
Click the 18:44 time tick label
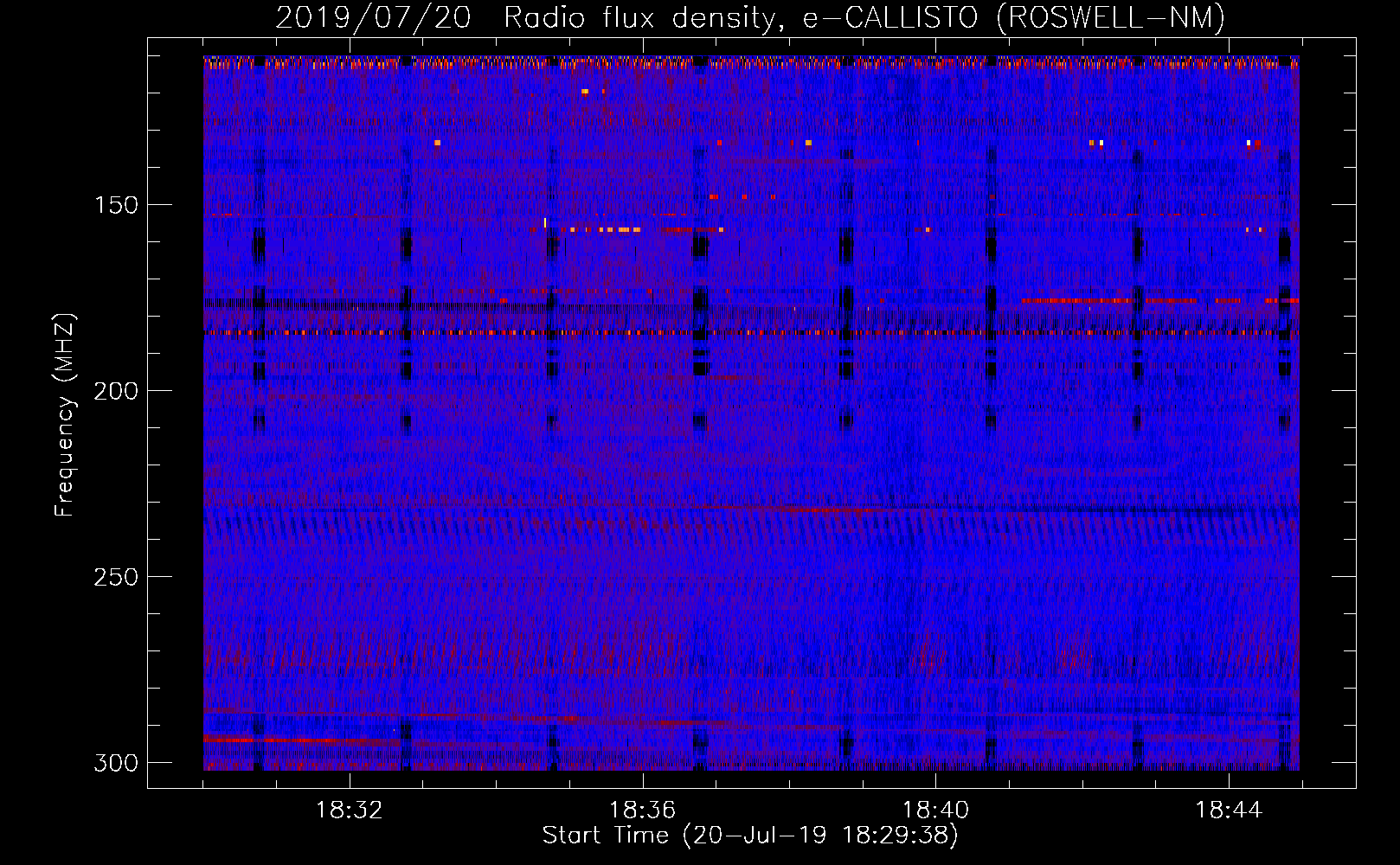coord(1229,811)
